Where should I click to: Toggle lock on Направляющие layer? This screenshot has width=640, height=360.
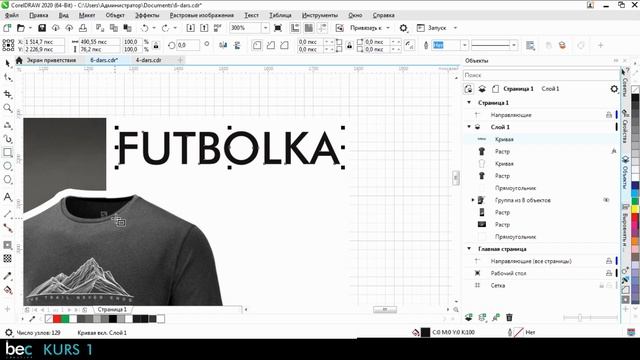pos(609,115)
